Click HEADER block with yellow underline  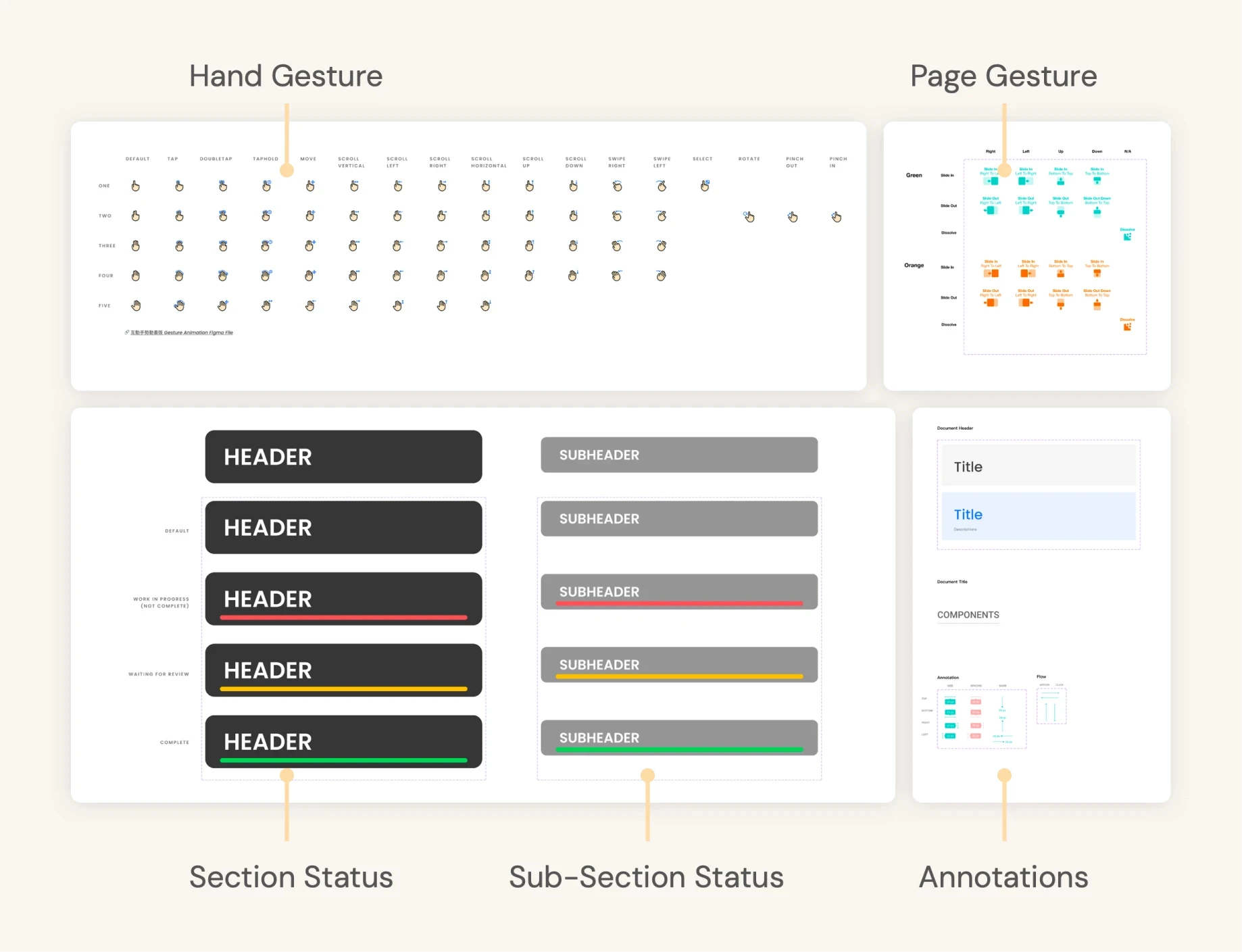click(x=344, y=670)
